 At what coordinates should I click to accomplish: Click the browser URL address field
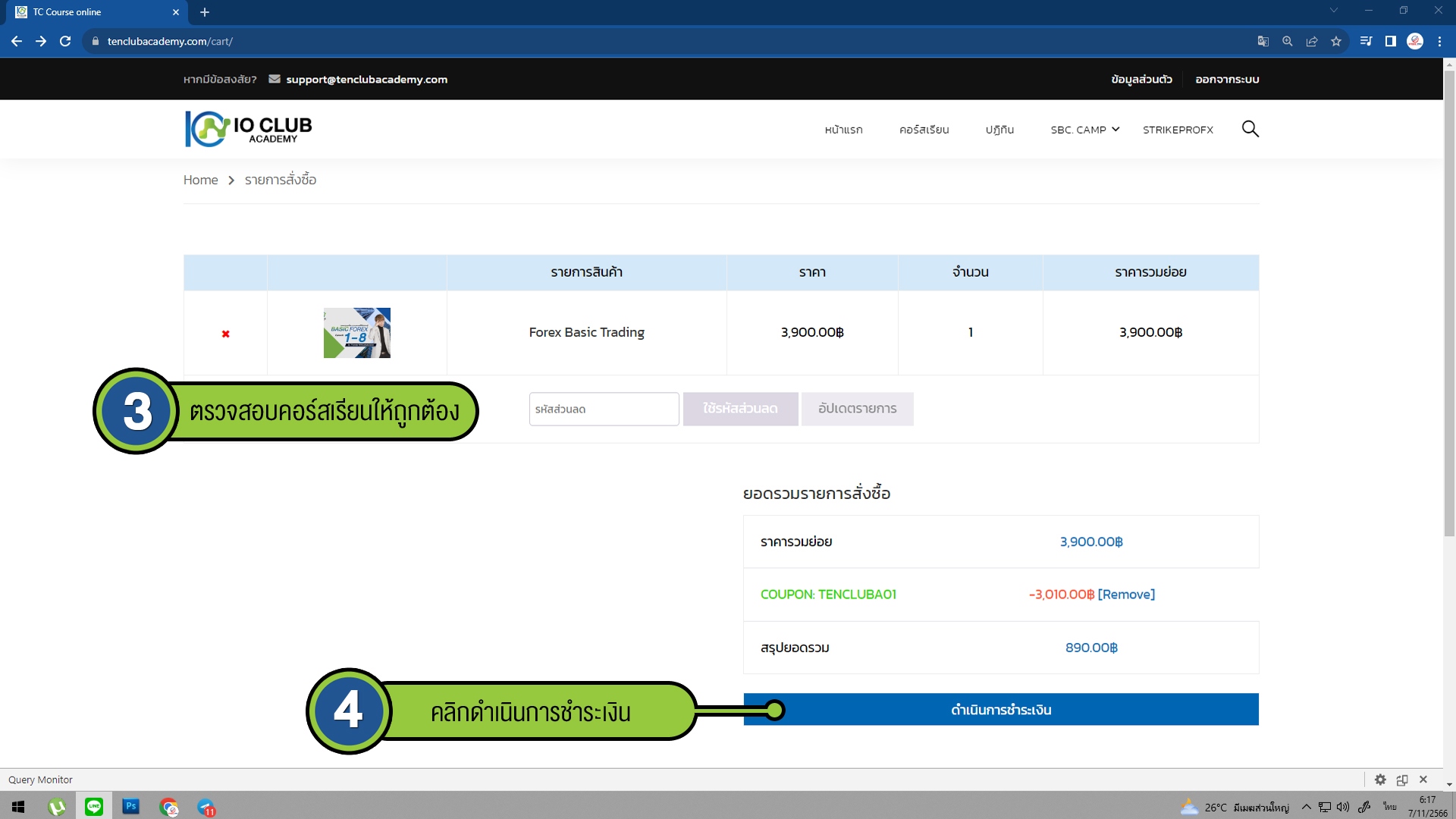click(667, 42)
